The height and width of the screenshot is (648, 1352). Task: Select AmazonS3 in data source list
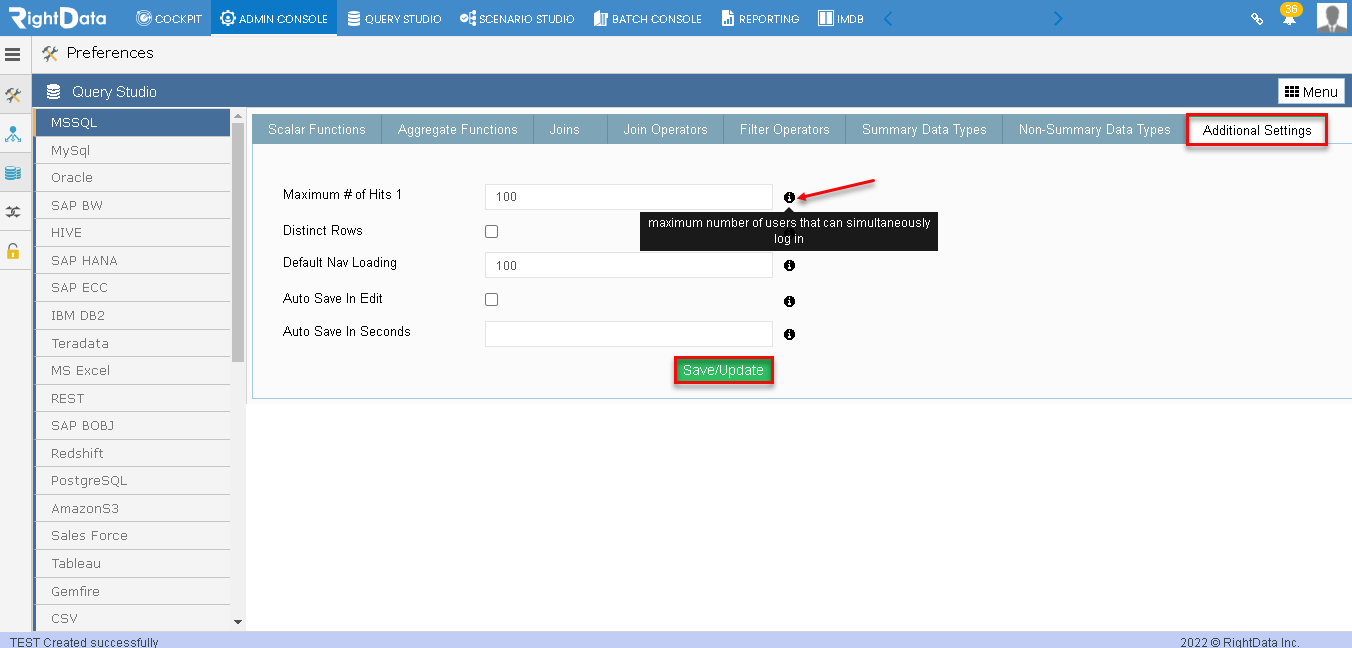coord(132,508)
